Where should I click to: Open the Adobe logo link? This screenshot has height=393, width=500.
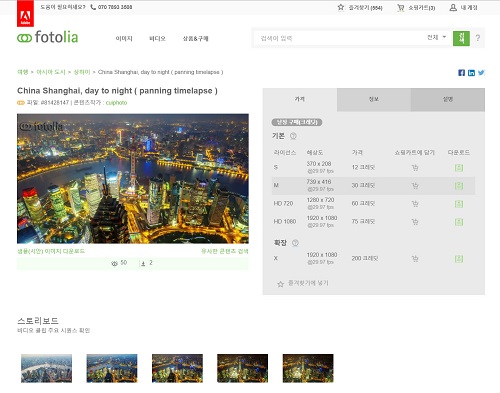point(25,14)
